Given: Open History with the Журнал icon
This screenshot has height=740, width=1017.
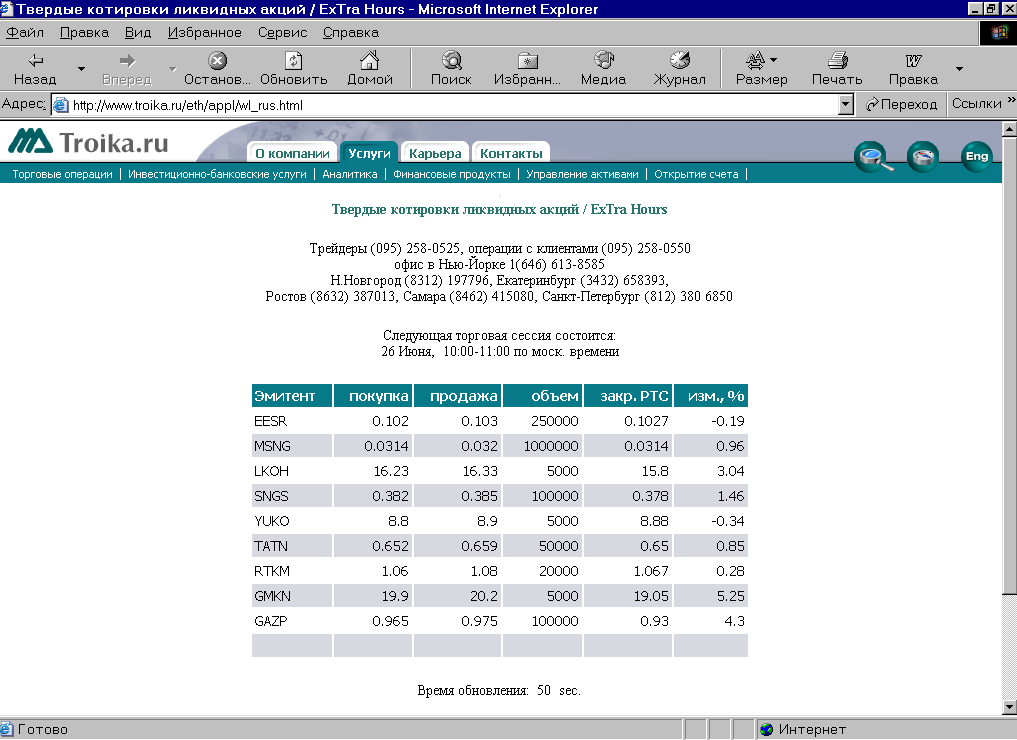Looking at the screenshot, I should tap(680, 60).
